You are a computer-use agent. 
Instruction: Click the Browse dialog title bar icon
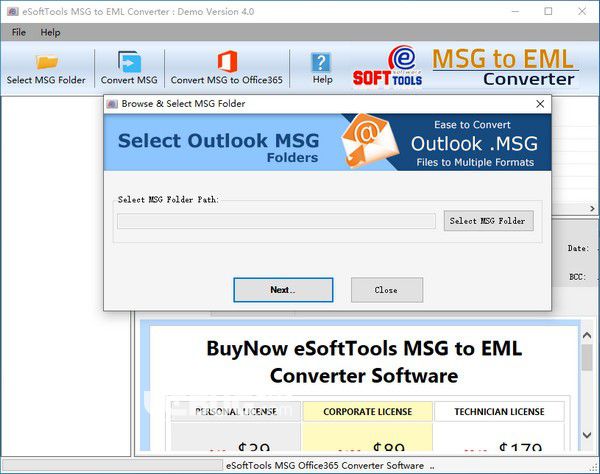[x=112, y=104]
